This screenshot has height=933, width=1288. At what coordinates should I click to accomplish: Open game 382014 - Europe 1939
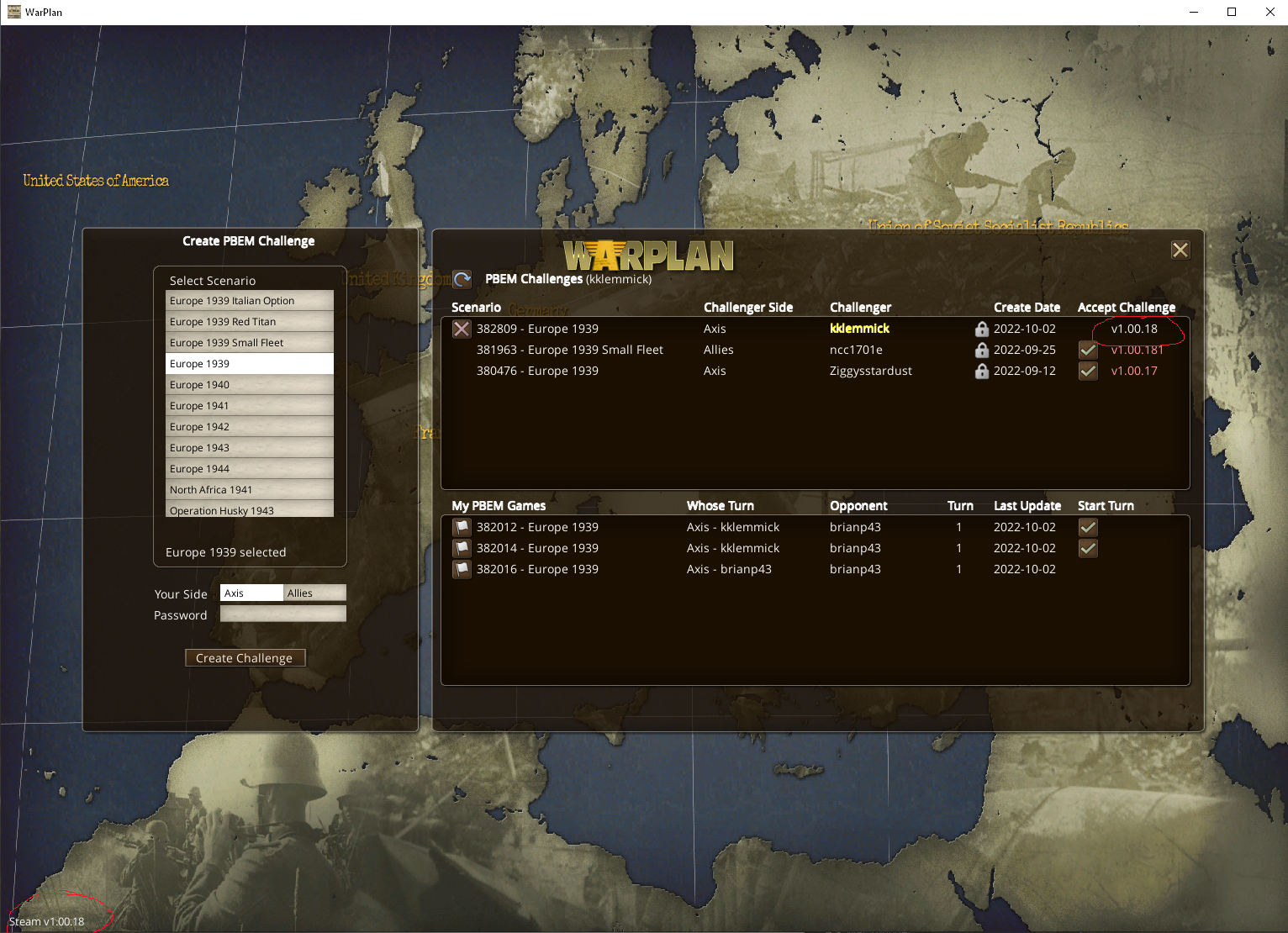click(537, 548)
